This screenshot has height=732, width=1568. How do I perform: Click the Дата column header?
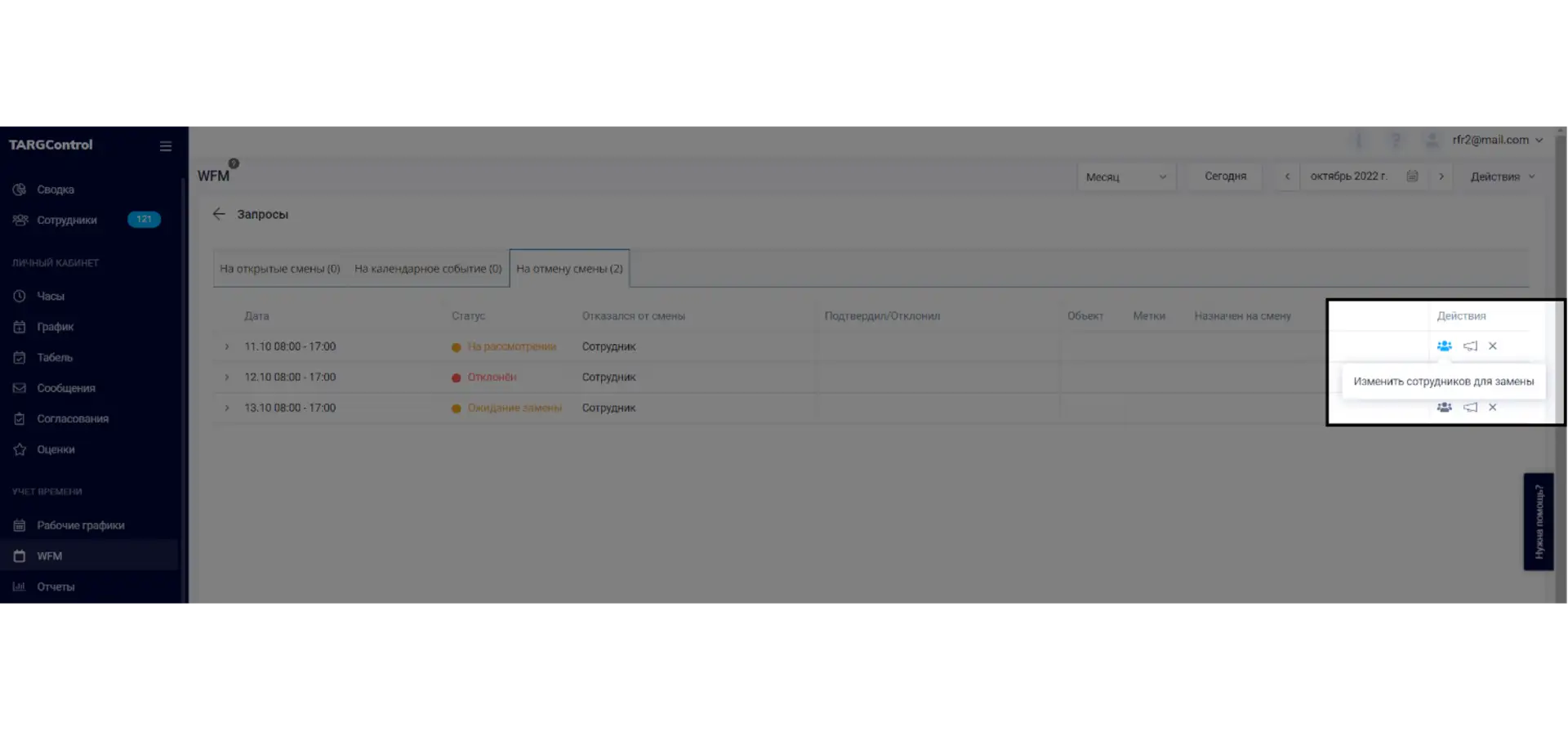256,316
